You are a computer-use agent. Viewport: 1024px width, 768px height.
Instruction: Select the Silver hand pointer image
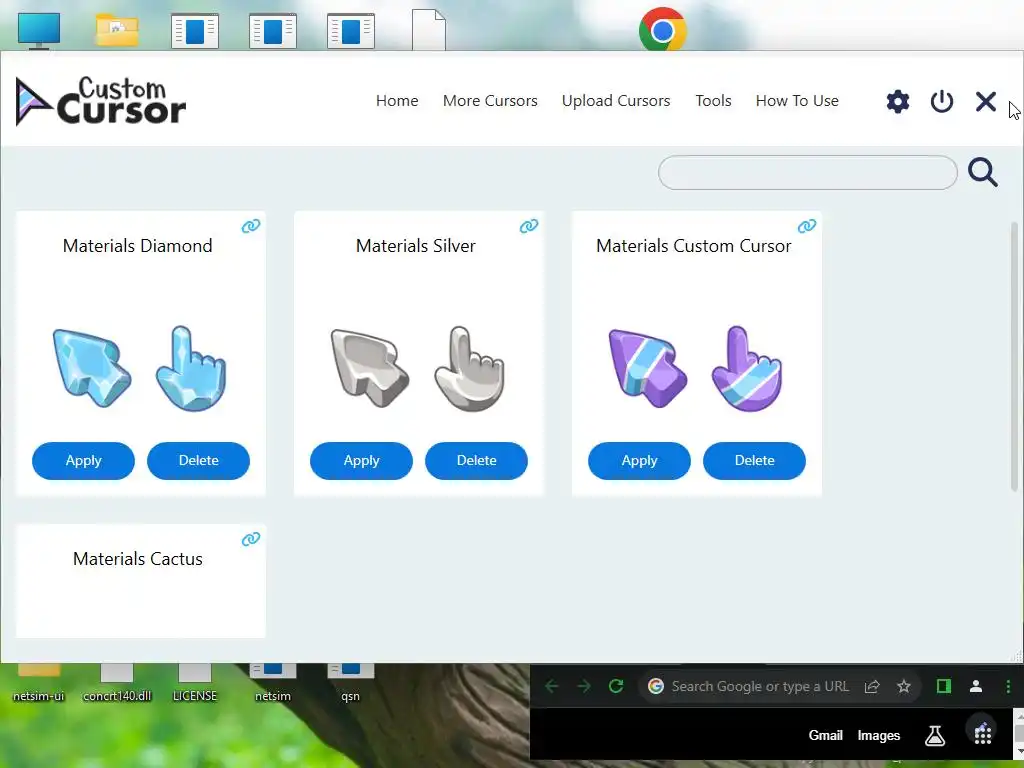[x=469, y=368]
